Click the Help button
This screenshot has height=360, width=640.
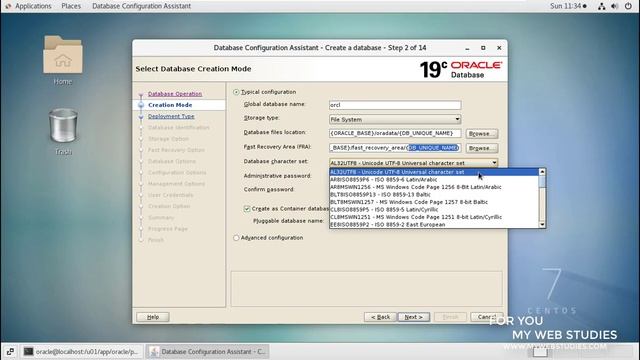coord(153,317)
